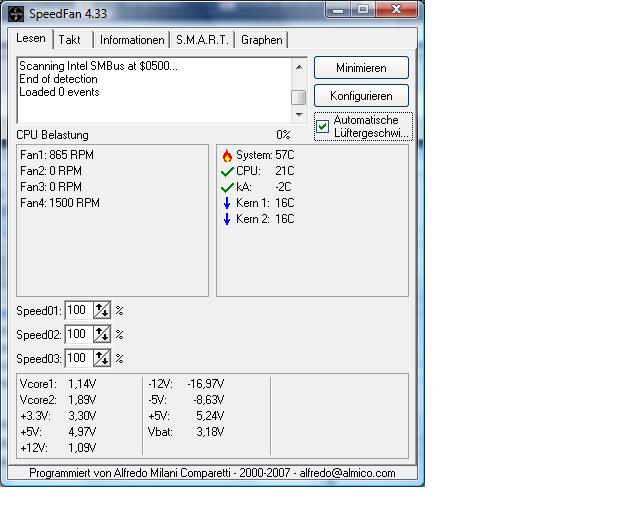Click the Speed01 percentage field
Viewport: 640px width, 512px height.
(79, 311)
